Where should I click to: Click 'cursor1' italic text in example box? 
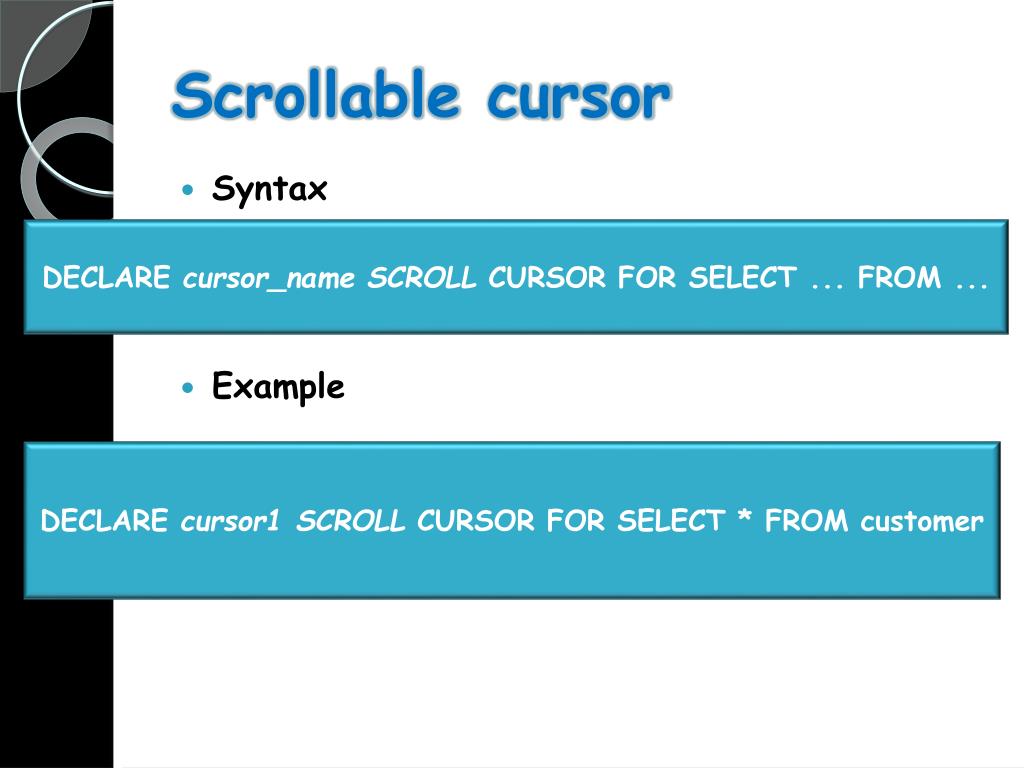tap(230, 521)
